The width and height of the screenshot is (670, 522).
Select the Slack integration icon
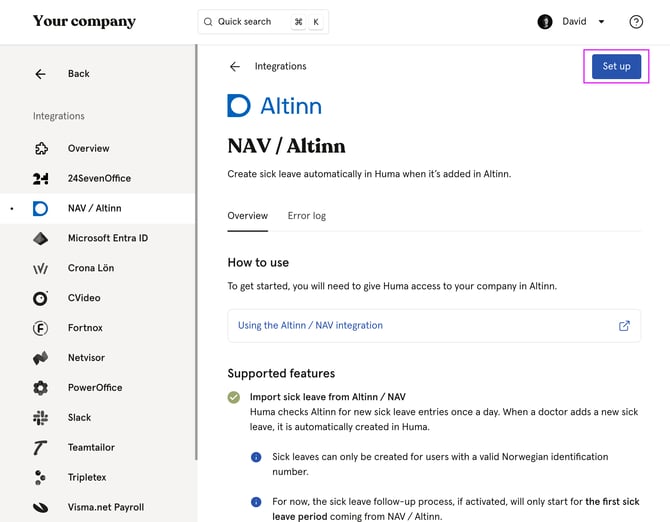pyautogui.click(x=41, y=418)
